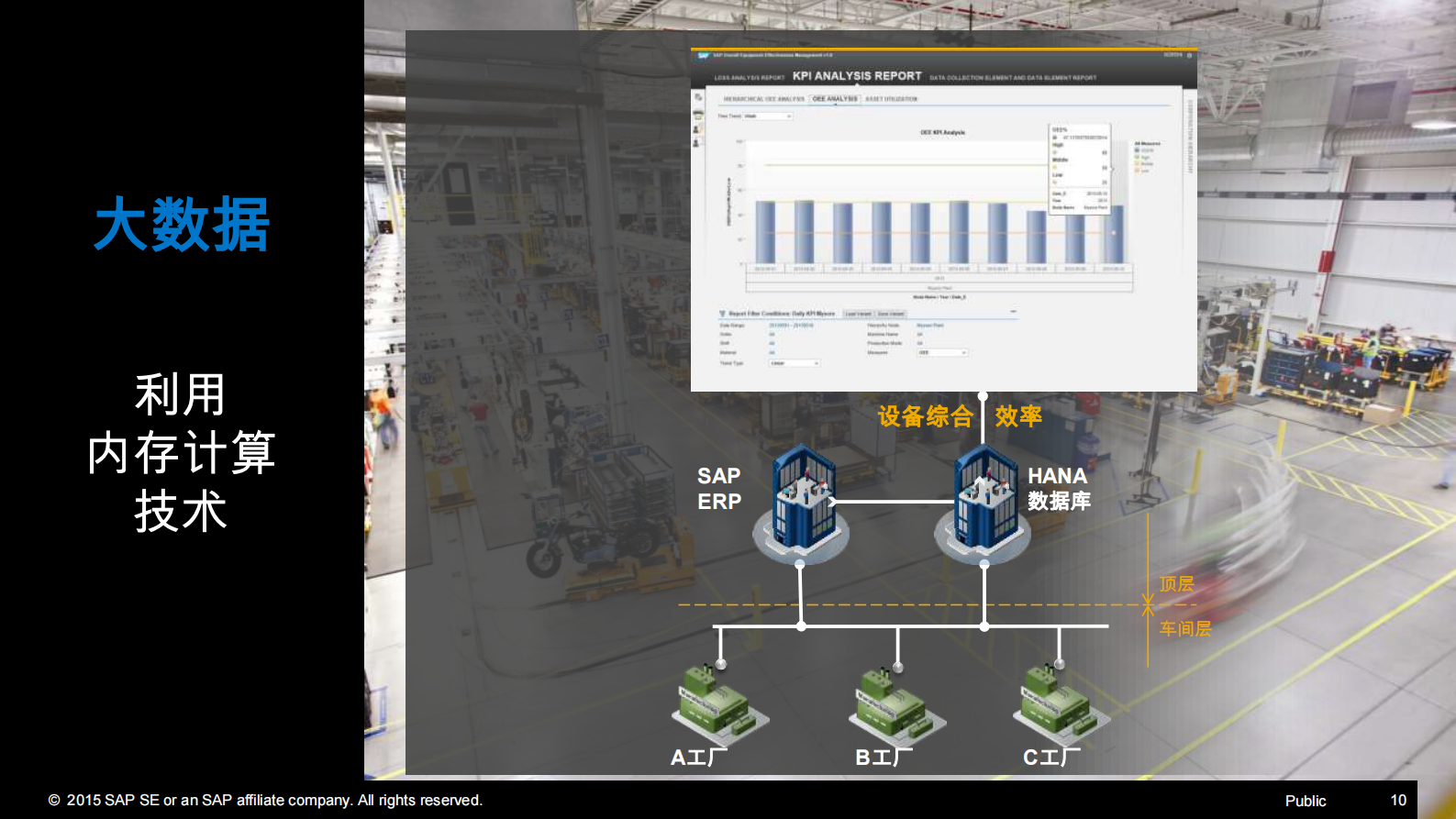
Task: Open the Data Collection Element report menu
Action: 1013,78
